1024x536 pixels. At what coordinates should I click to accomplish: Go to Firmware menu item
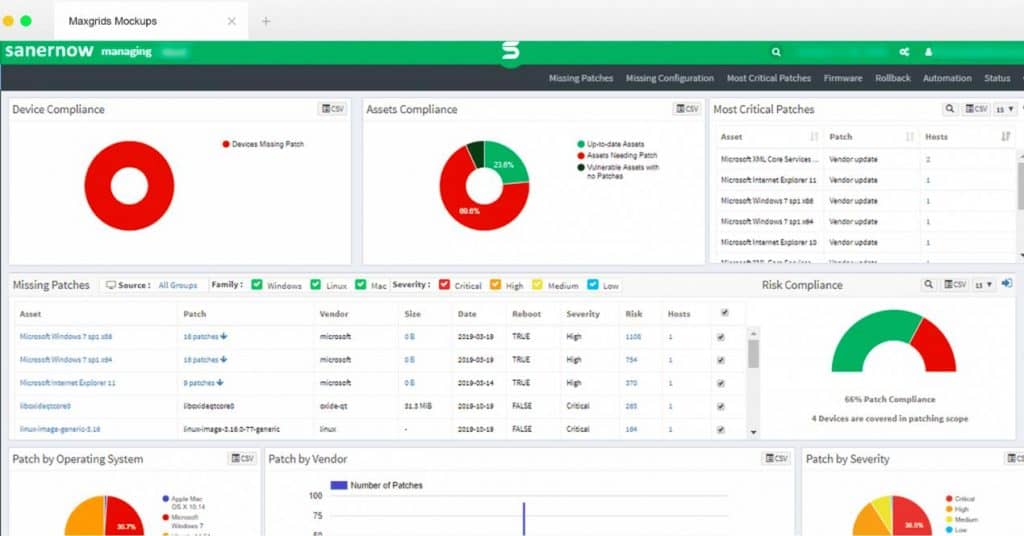point(842,78)
